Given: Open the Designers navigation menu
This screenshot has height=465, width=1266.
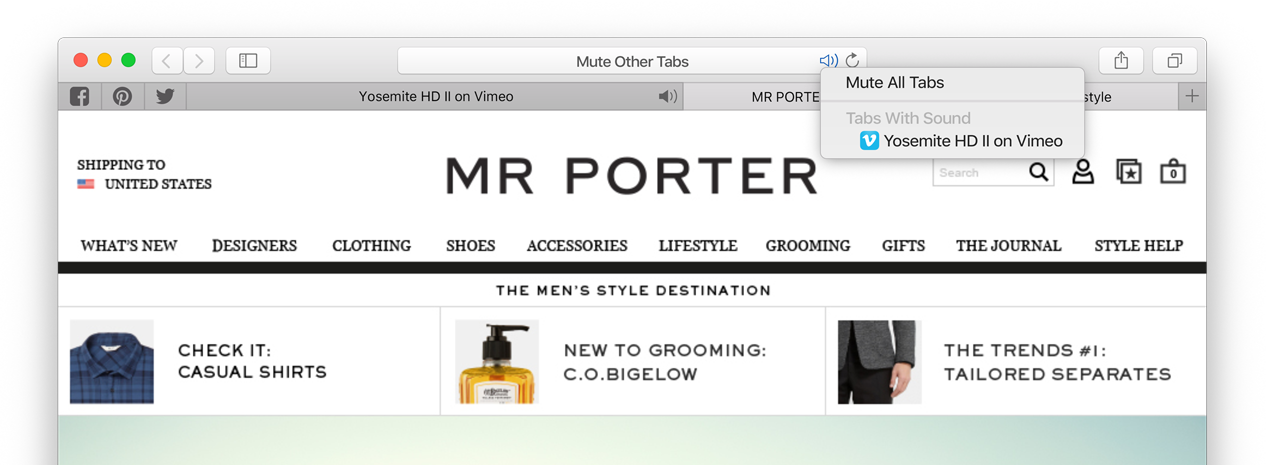Looking at the screenshot, I should pos(254,246).
